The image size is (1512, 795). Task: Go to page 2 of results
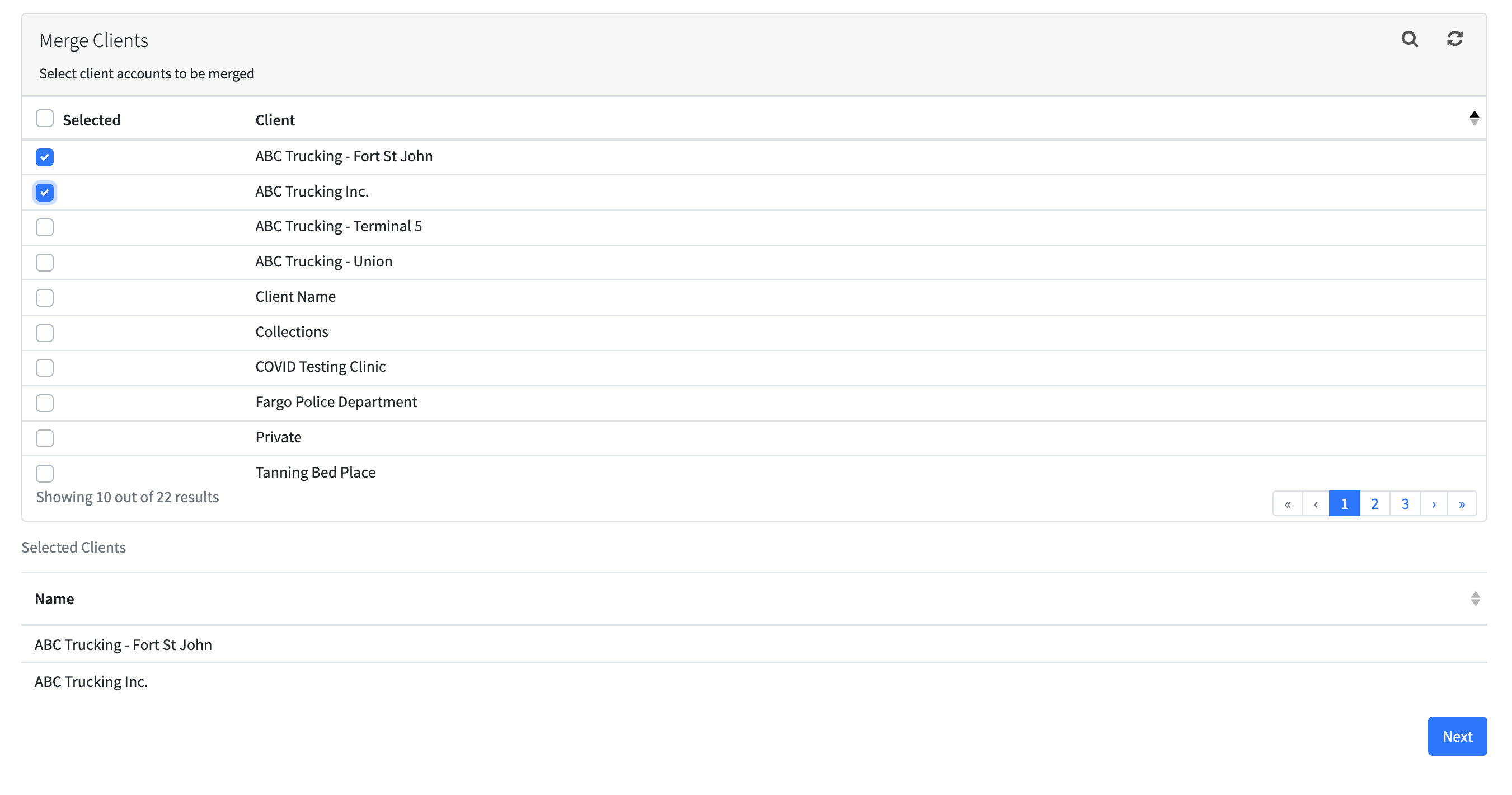pyautogui.click(x=1375, y=503)
